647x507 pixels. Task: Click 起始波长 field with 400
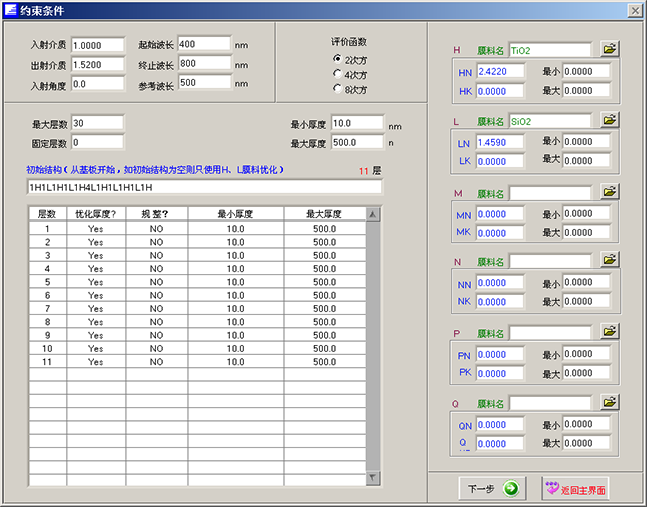(x=204, y=44)
